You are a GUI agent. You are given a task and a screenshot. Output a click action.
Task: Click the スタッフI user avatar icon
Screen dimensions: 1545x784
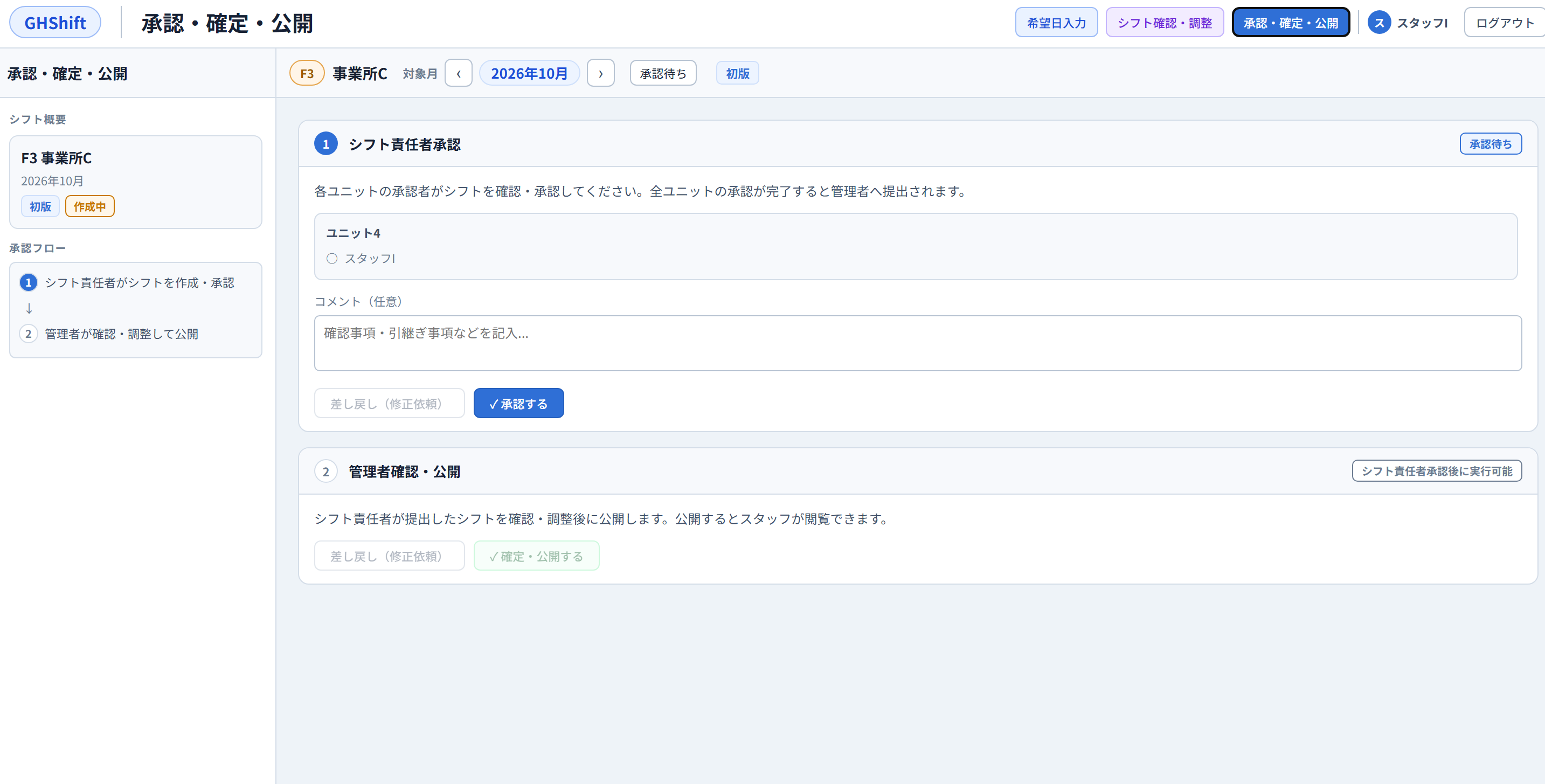point(1379,23)
